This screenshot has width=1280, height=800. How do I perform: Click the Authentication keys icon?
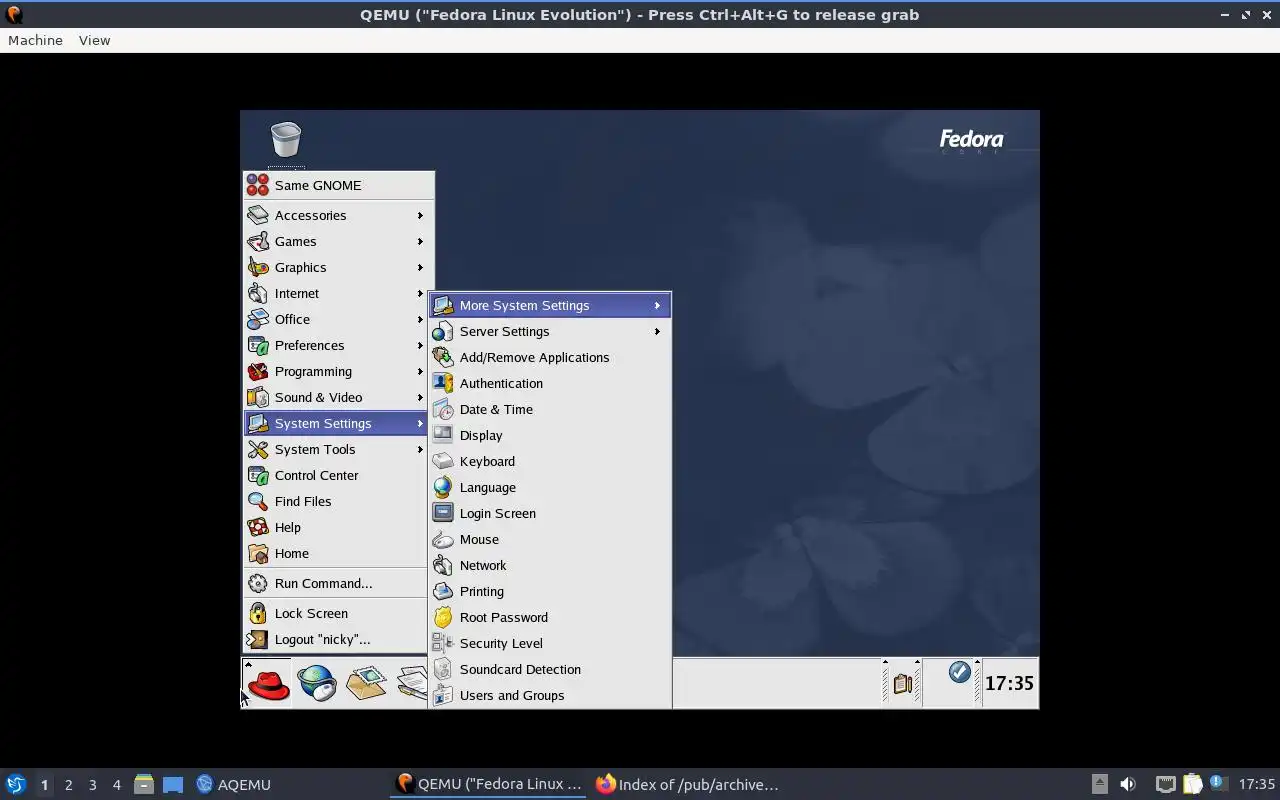point(443,383)
